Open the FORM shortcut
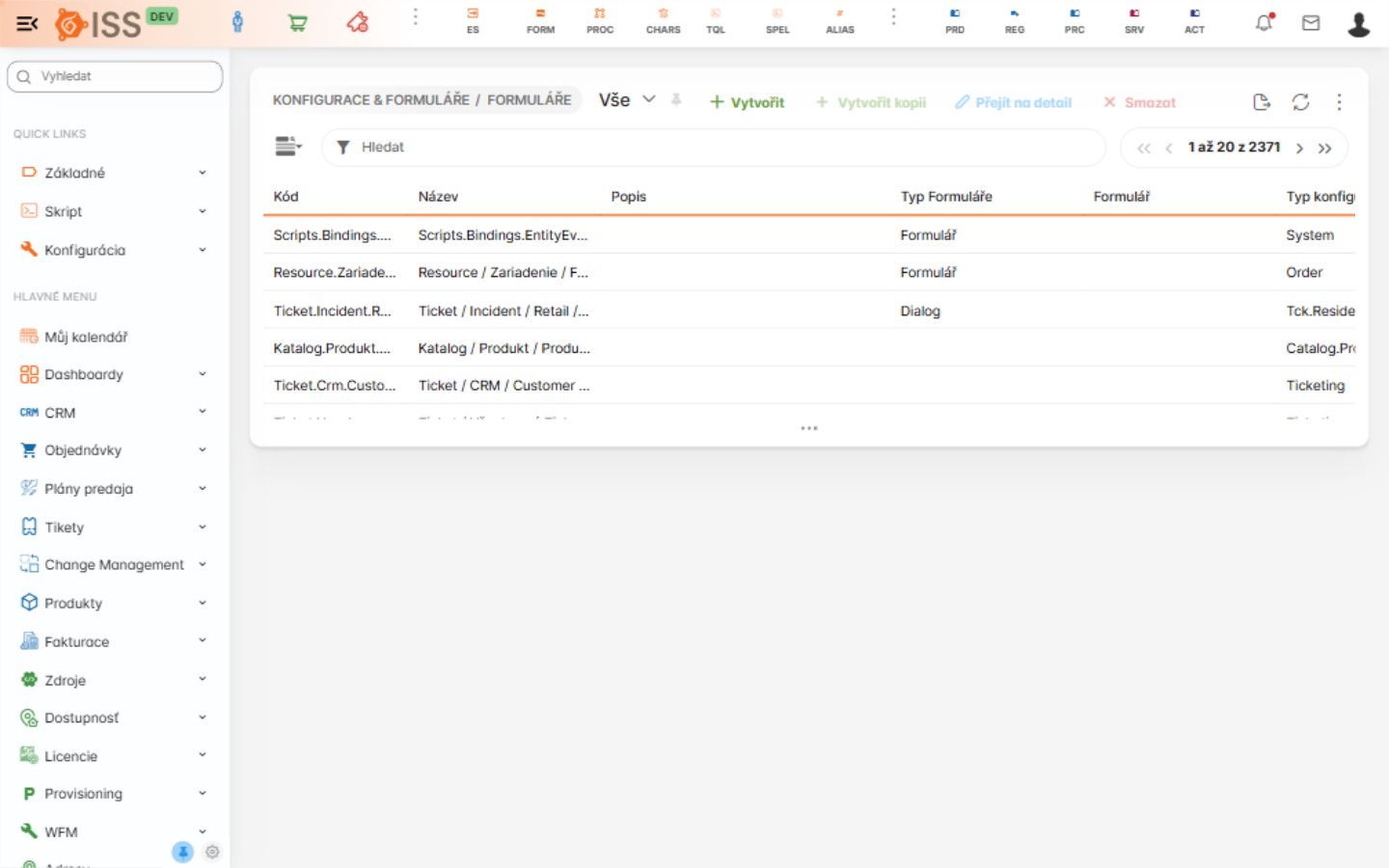The image size is (1389, 868). (540, 21)
